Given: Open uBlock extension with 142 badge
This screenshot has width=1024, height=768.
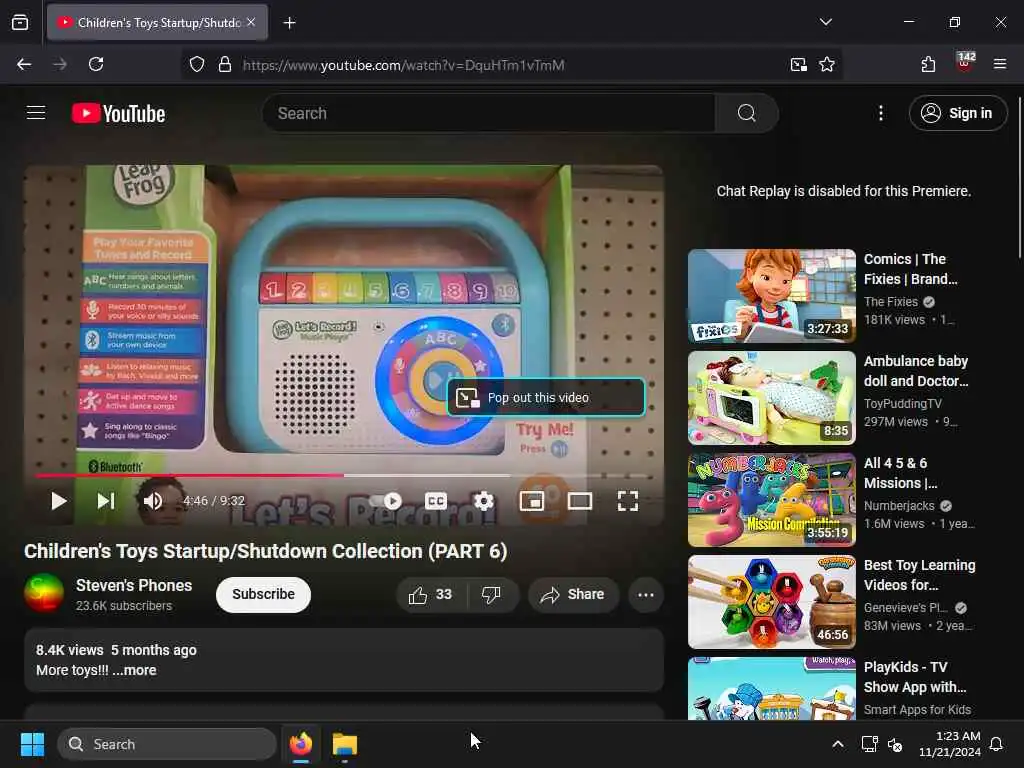Looking at the screenshot, I should pos(965,63).
